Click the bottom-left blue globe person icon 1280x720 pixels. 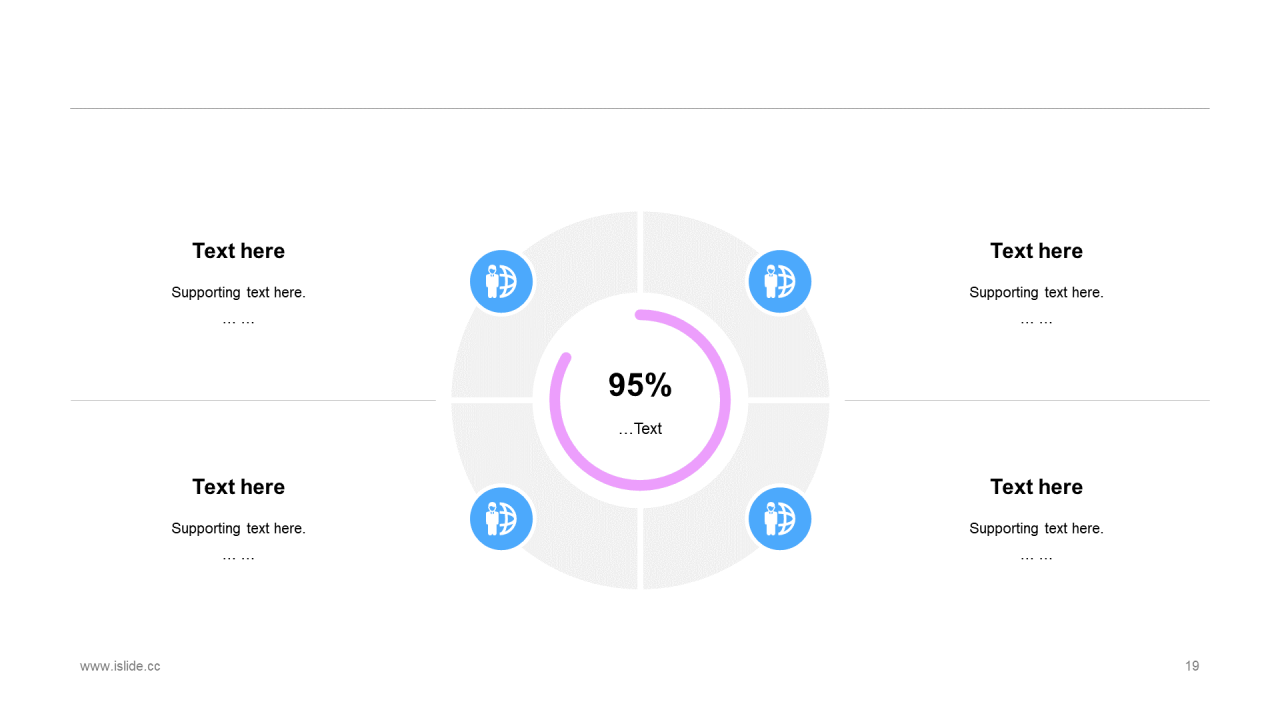tap(501, 518)
